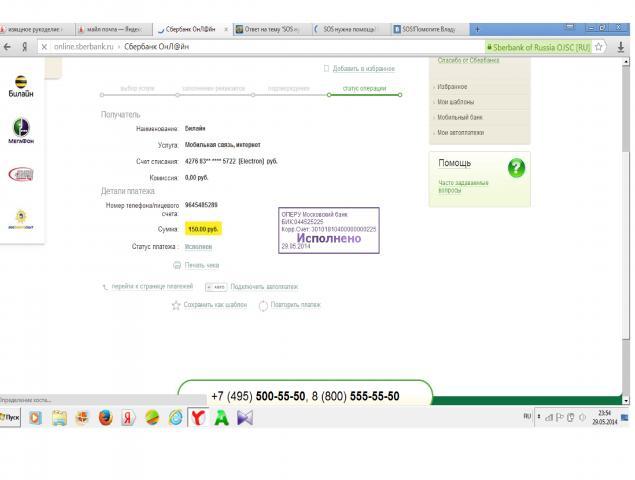The width and height of the screenshot is (635, 480).
Task: Open the media player taskbar icon
Action: click(36, 418)
